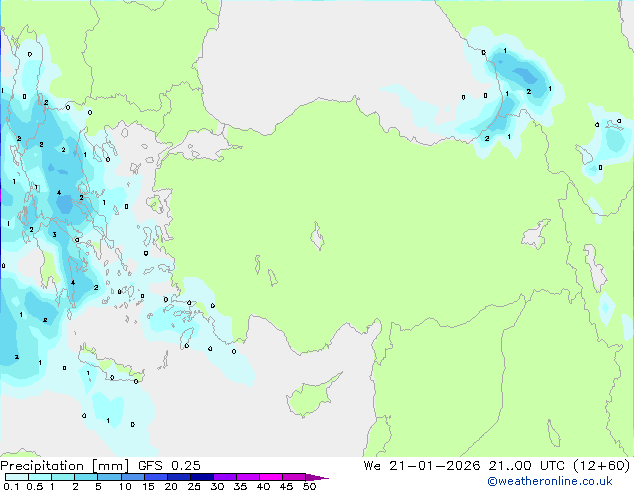Click the legend label '0.1'
Image resolution: width=634 pixels, height=490 pixels.
11,486
